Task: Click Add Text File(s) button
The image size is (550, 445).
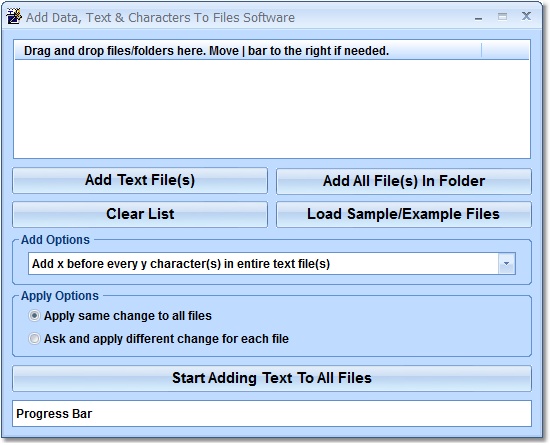Action: (140, 180)
